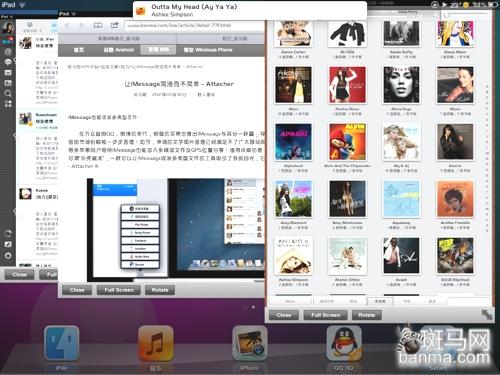The image size is (500, 375).
Task: Open the iPhoto app in the dock
Action: pyautogui.click(x=250, y=343)
